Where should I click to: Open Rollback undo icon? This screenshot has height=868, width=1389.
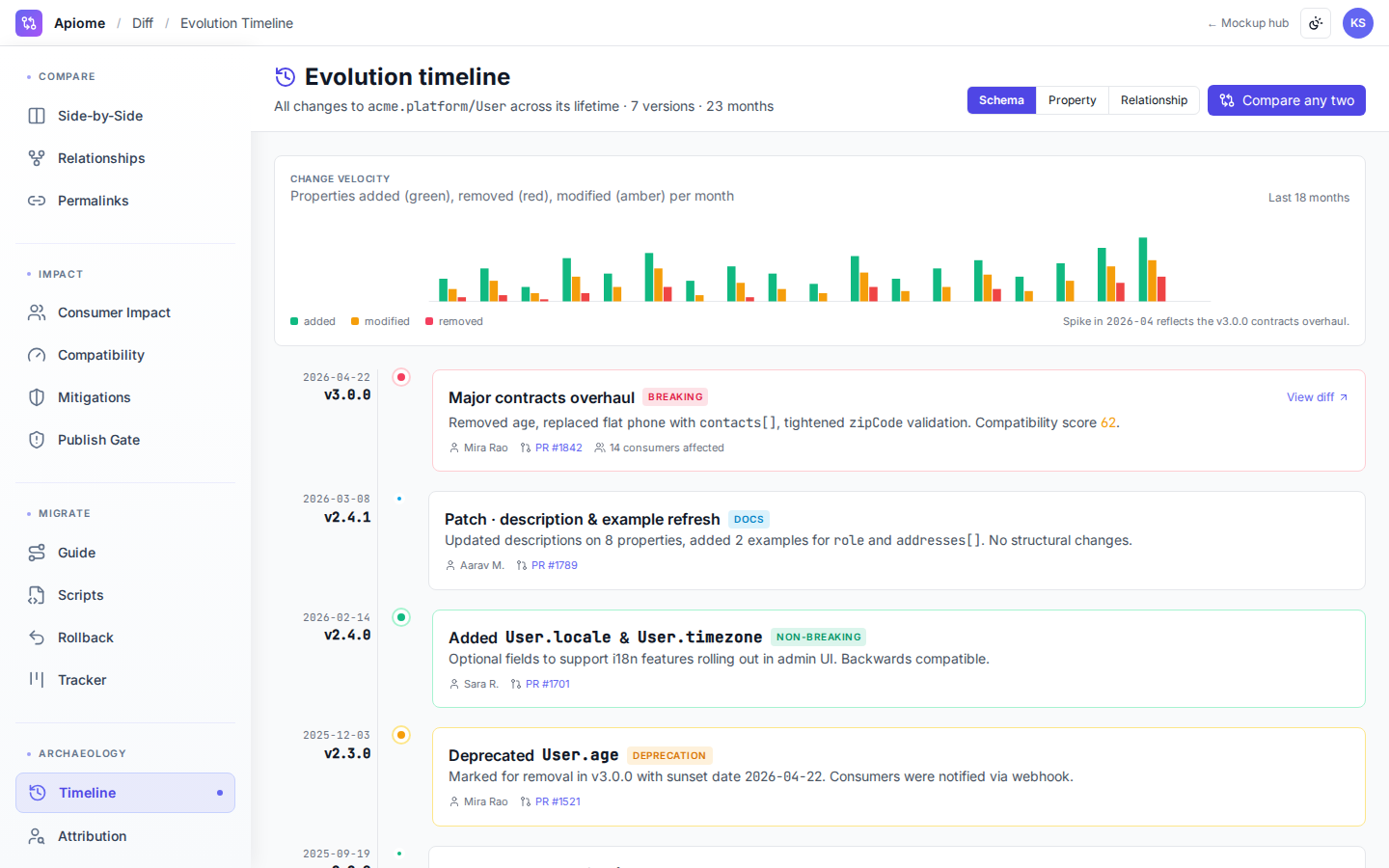point(37,637)
